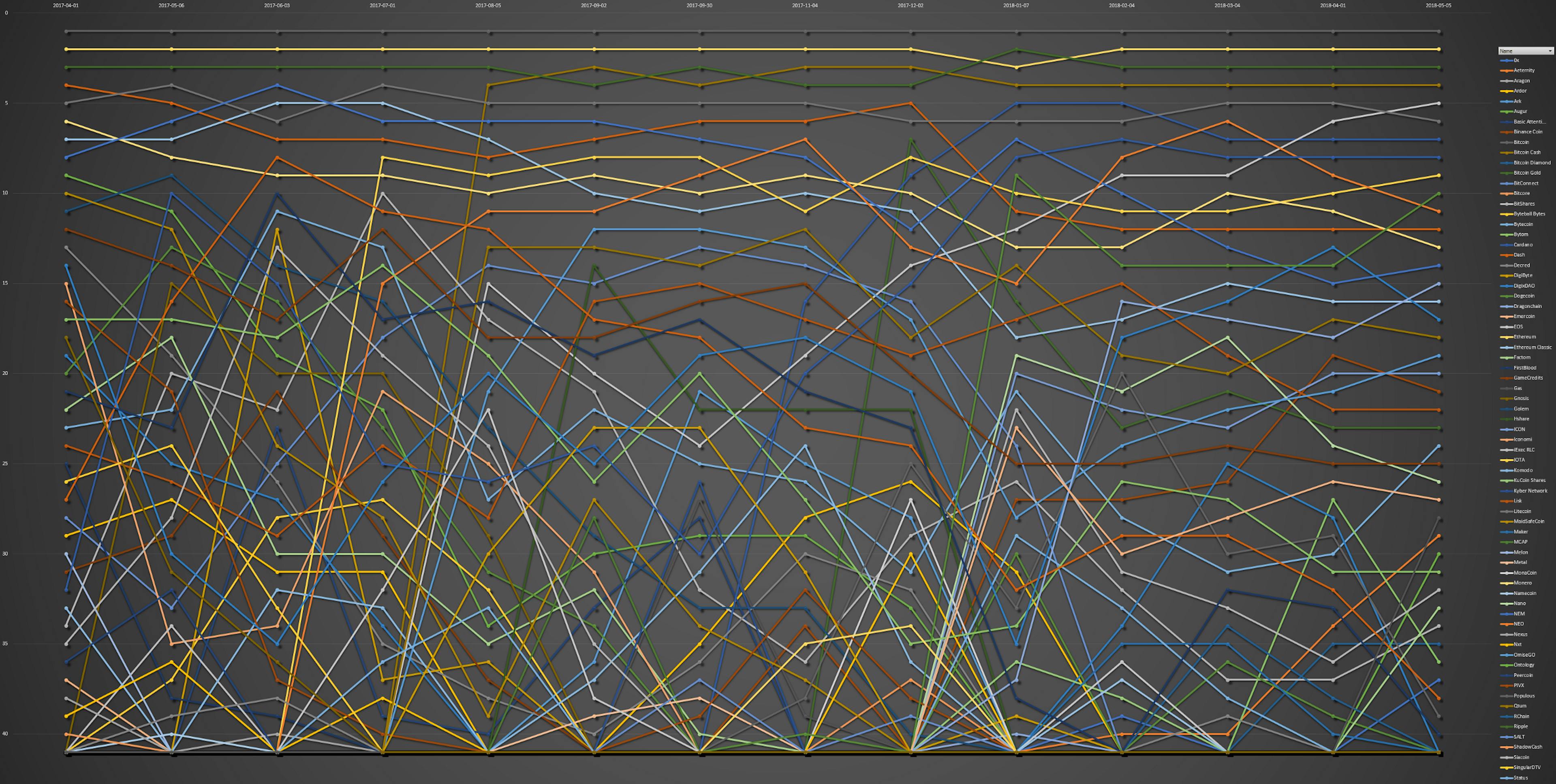Click the rank 40 vertical axis label
Image resolution: width=1556 pixels, height=784 pixels.
[6, 734]
